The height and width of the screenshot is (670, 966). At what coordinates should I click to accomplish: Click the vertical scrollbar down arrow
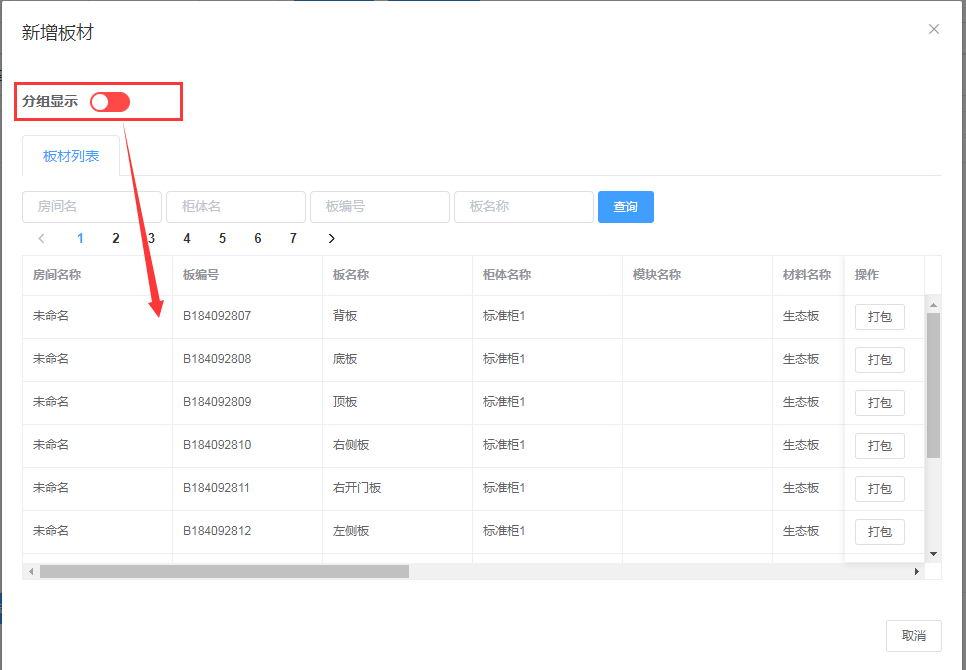point(933,553)
